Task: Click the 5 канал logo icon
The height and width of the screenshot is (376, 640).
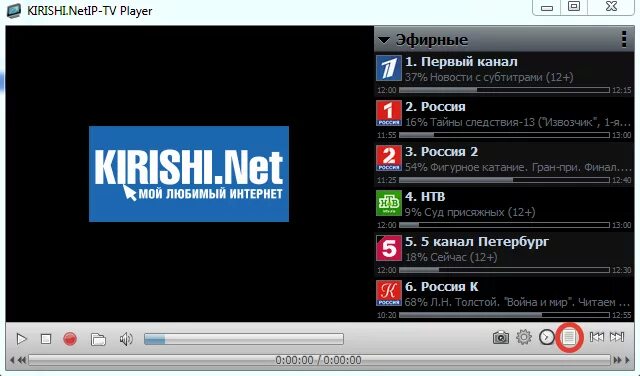Action: (389, 248)
